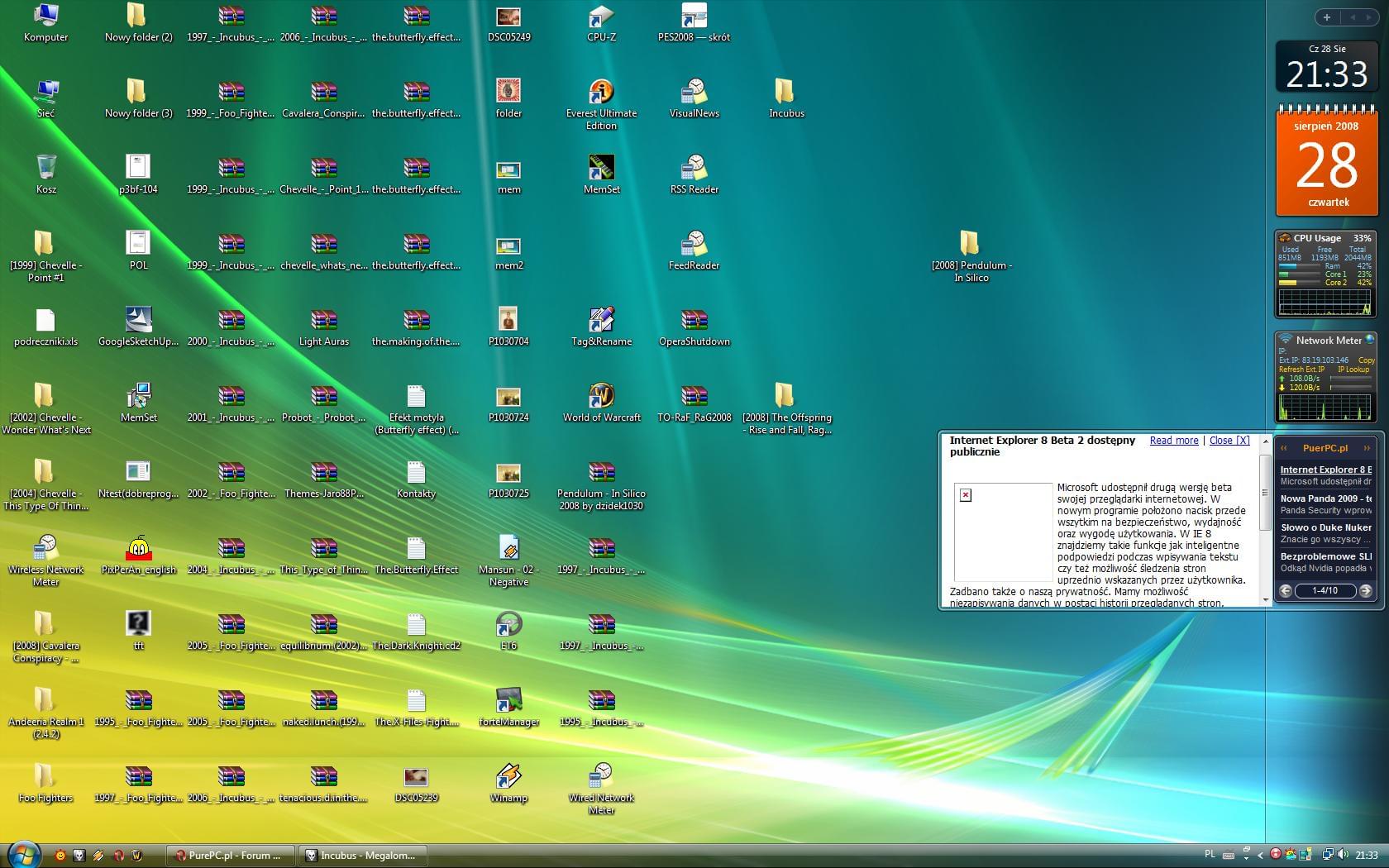Select the CPU-Z shortcut icon
This screenshot has width=1389, height=868.
601,23
